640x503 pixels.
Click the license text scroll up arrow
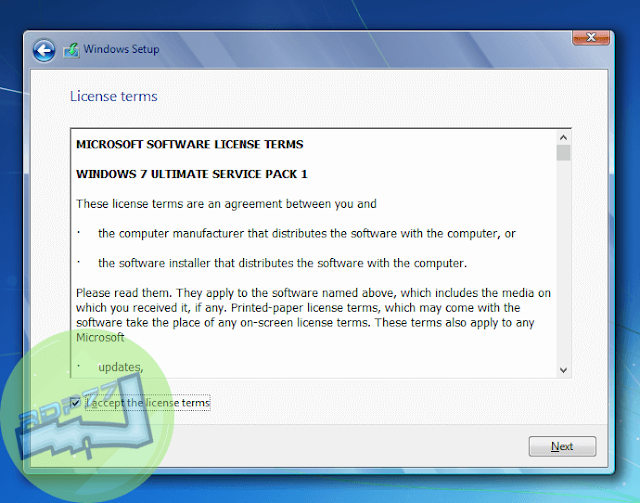pyautogui.click(x=563, y=138)
